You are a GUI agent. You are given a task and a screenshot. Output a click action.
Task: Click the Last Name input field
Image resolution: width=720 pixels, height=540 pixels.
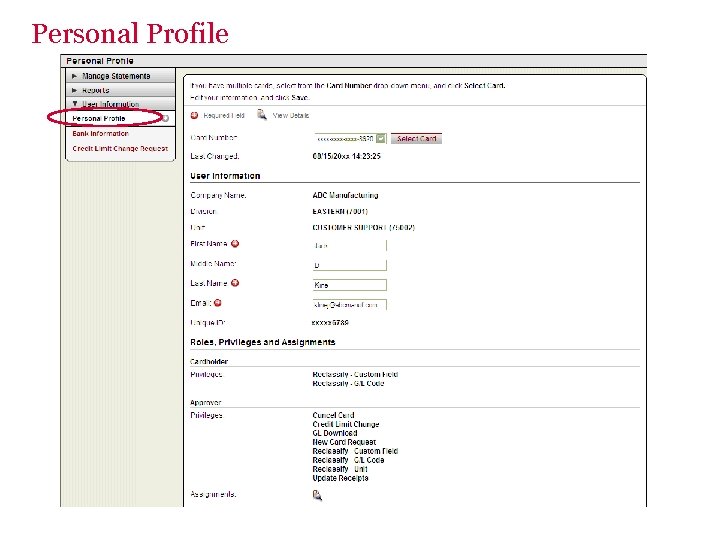(349, 285)
